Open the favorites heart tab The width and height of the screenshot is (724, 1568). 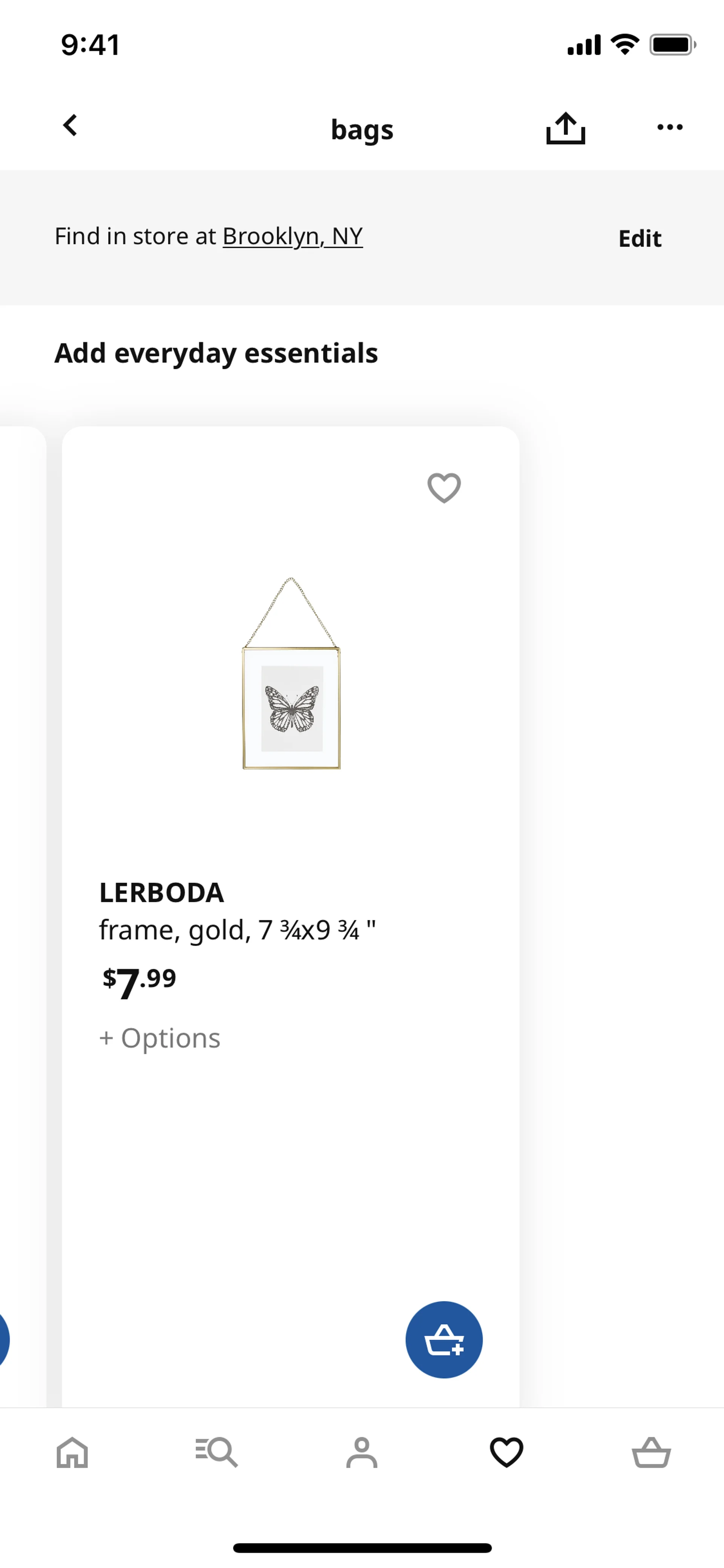coord(506,1452)
